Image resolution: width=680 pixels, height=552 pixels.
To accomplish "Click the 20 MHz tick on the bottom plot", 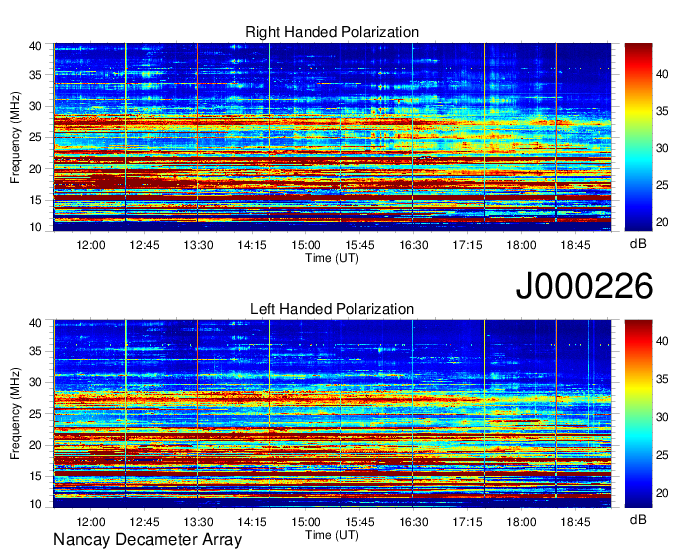I will pyautogui.click(x=35, y=445).
